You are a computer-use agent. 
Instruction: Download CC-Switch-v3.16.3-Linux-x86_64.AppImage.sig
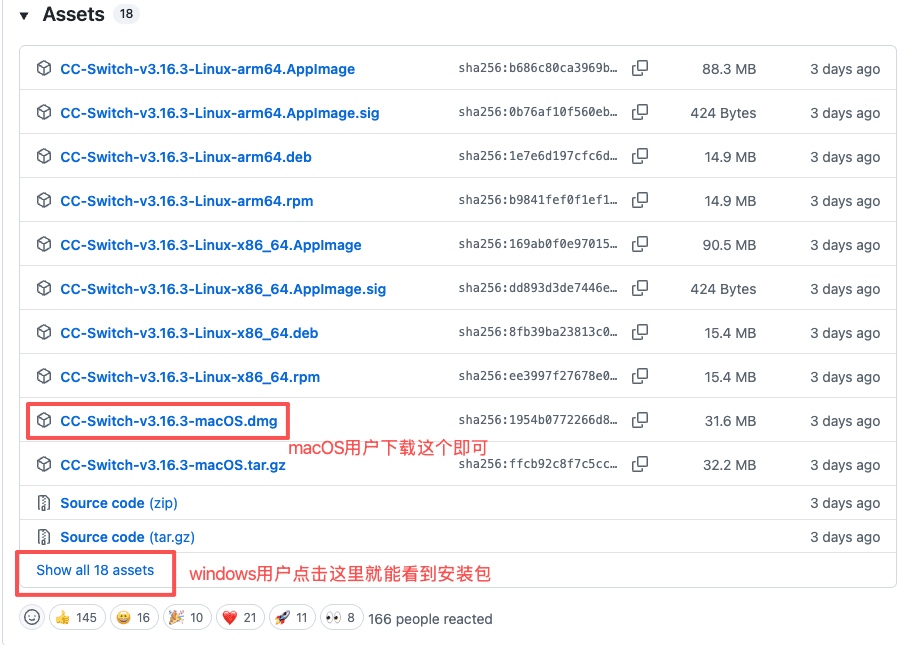(x=223, y=289)
